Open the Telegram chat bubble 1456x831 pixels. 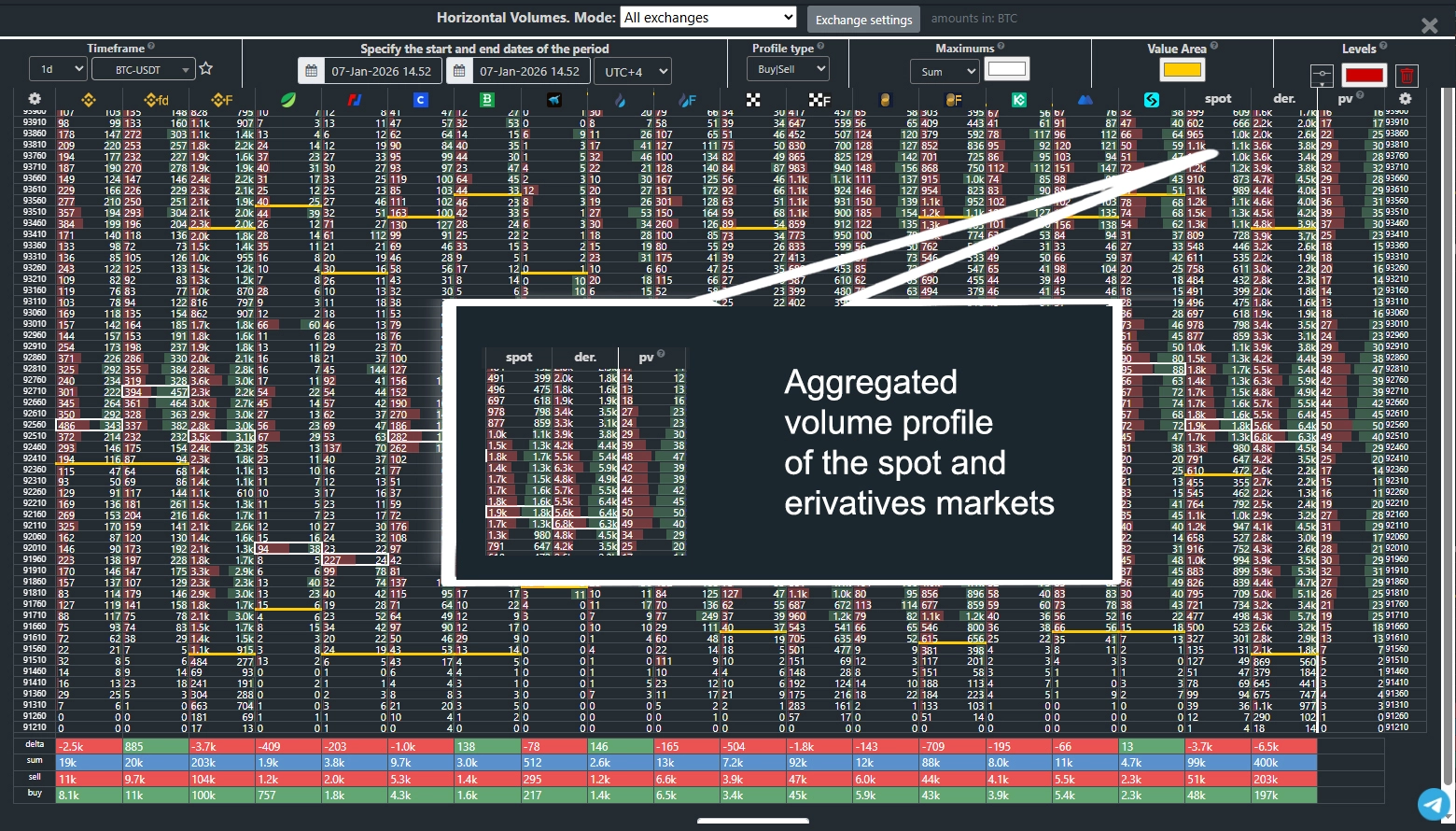coord(1434,804)
